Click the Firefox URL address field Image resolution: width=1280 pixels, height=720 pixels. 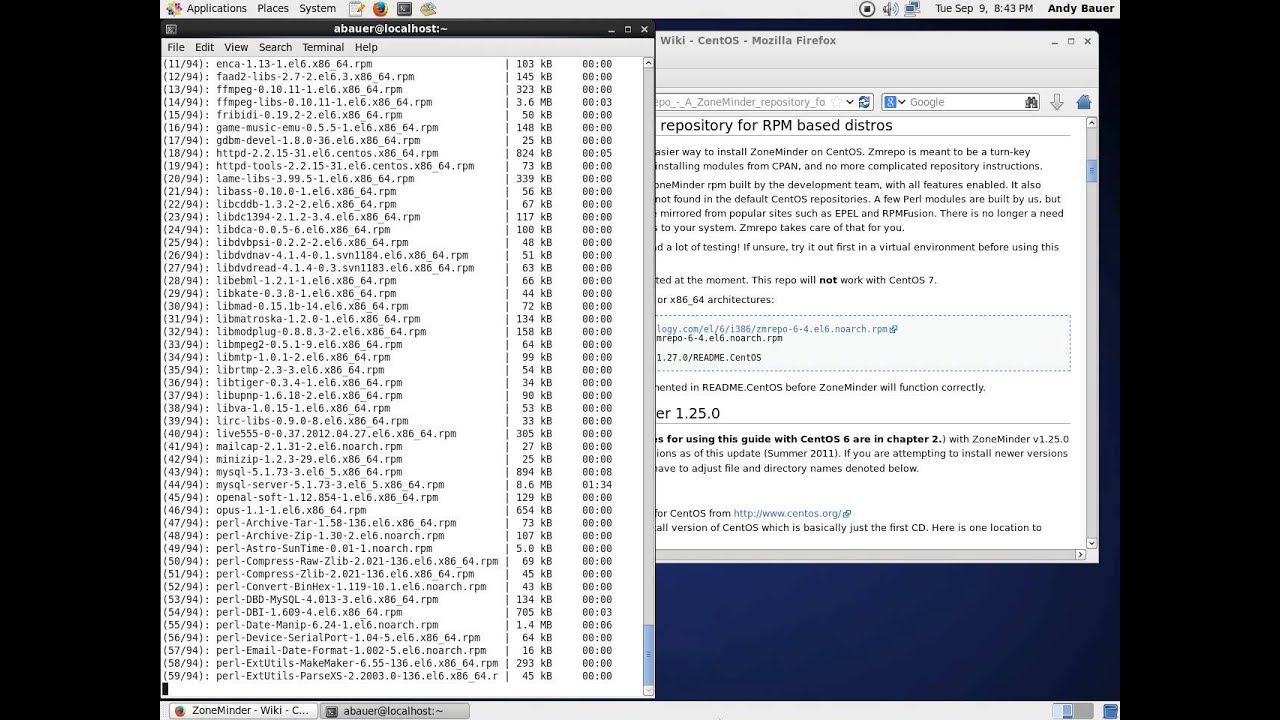[744, 102]
